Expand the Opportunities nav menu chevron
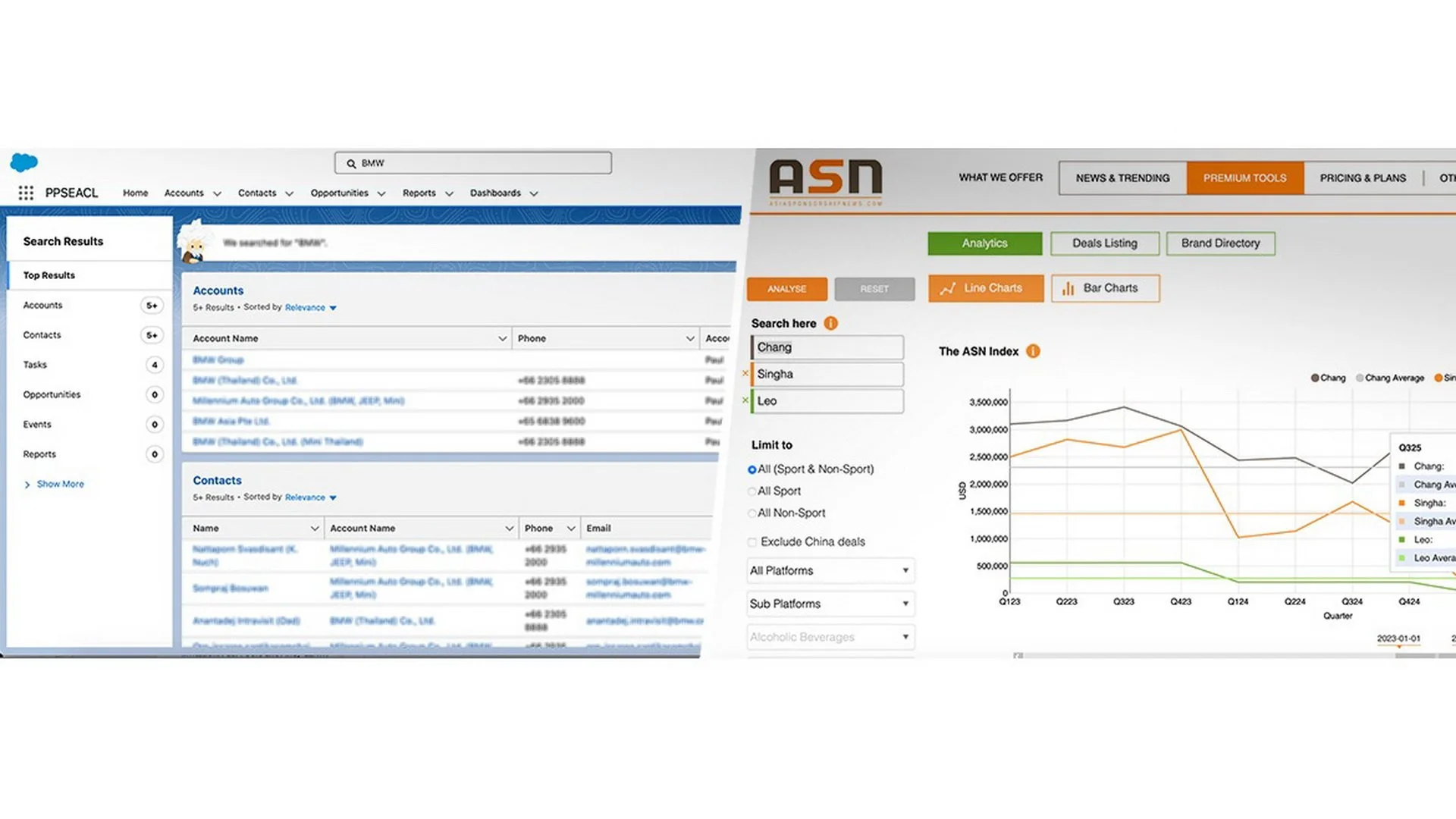The width and height of the screenshot is (1456, 819). (381, 193)
